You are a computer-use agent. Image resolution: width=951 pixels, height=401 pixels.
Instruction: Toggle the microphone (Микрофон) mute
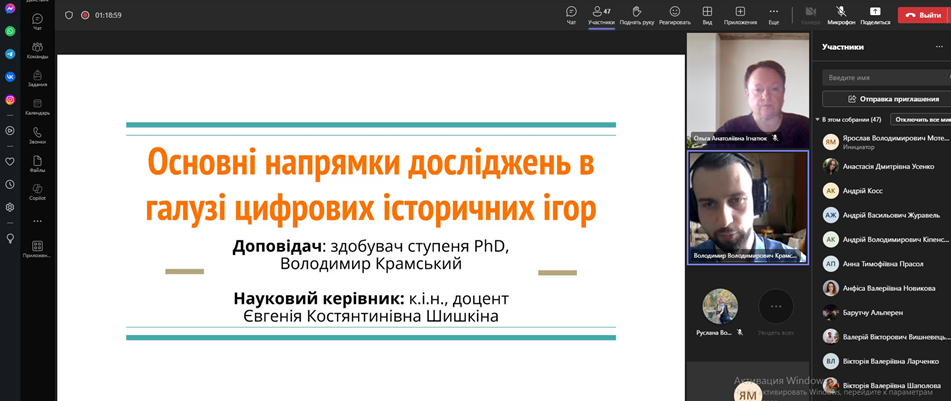coord(841,14)
